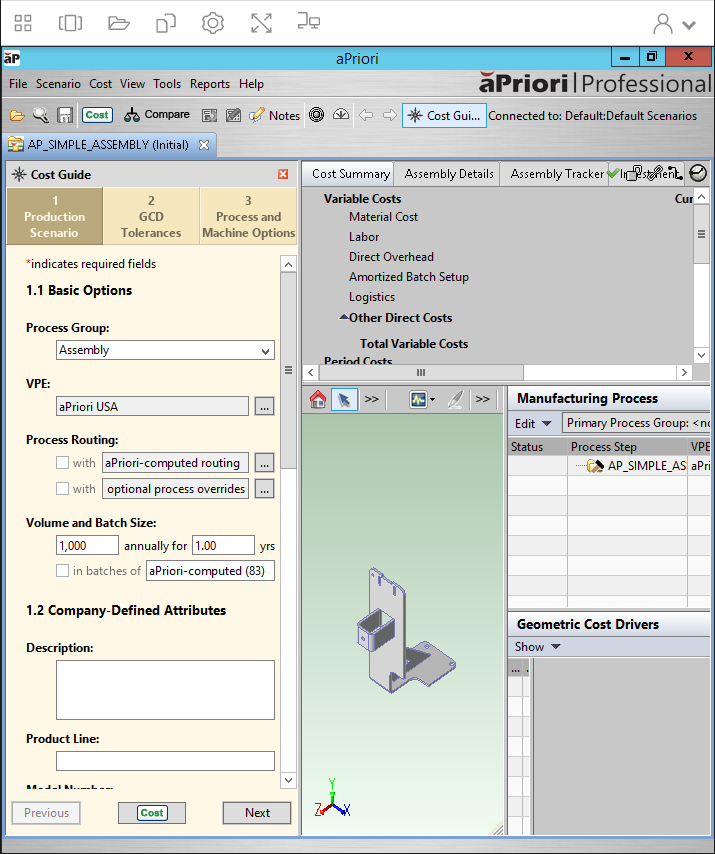Viewport: 715px width, 854px height.
Task: Click the green Cost toolbar icon
Action: (97, 115)
